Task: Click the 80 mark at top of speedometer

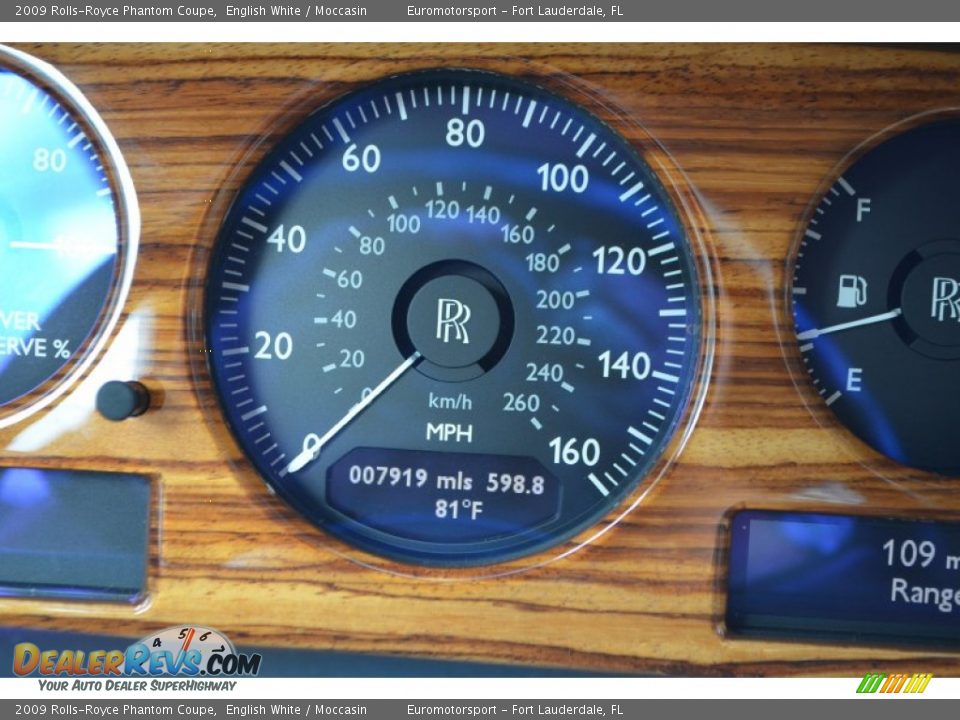Action: click(x=464, y=133)
